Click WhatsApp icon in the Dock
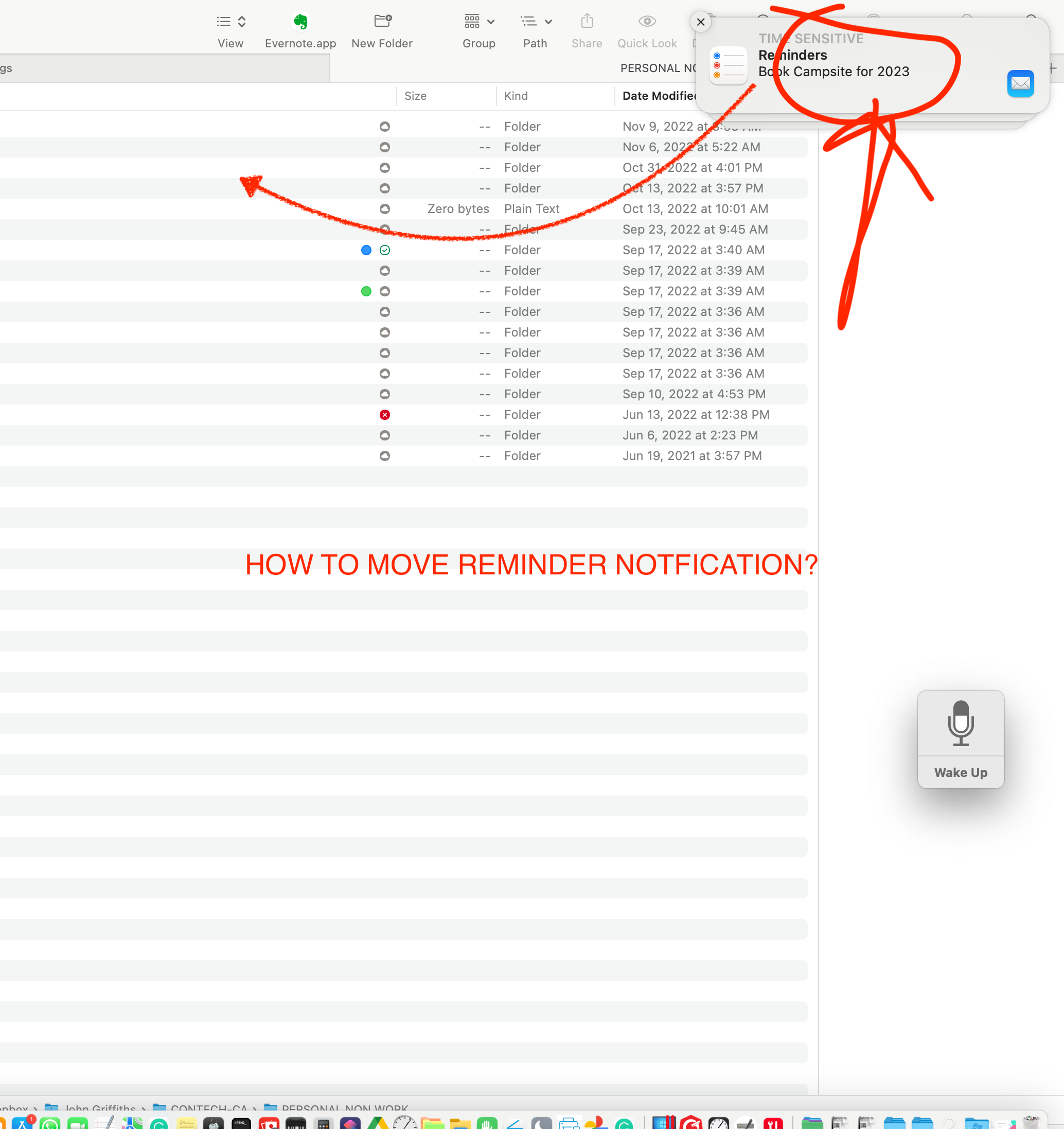The width and height of the screenshot is (1064, 1129). 50,1123
